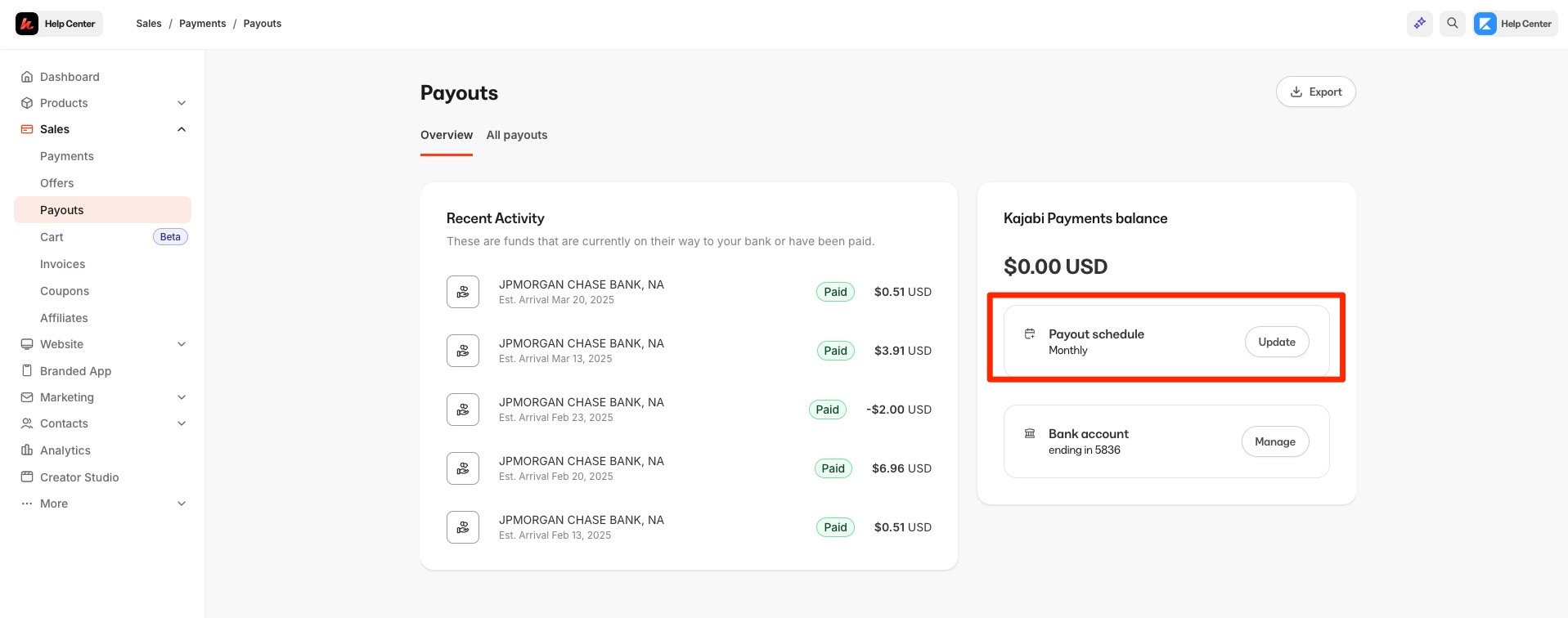Expand the More menu chevron

(x=182, y=504)
